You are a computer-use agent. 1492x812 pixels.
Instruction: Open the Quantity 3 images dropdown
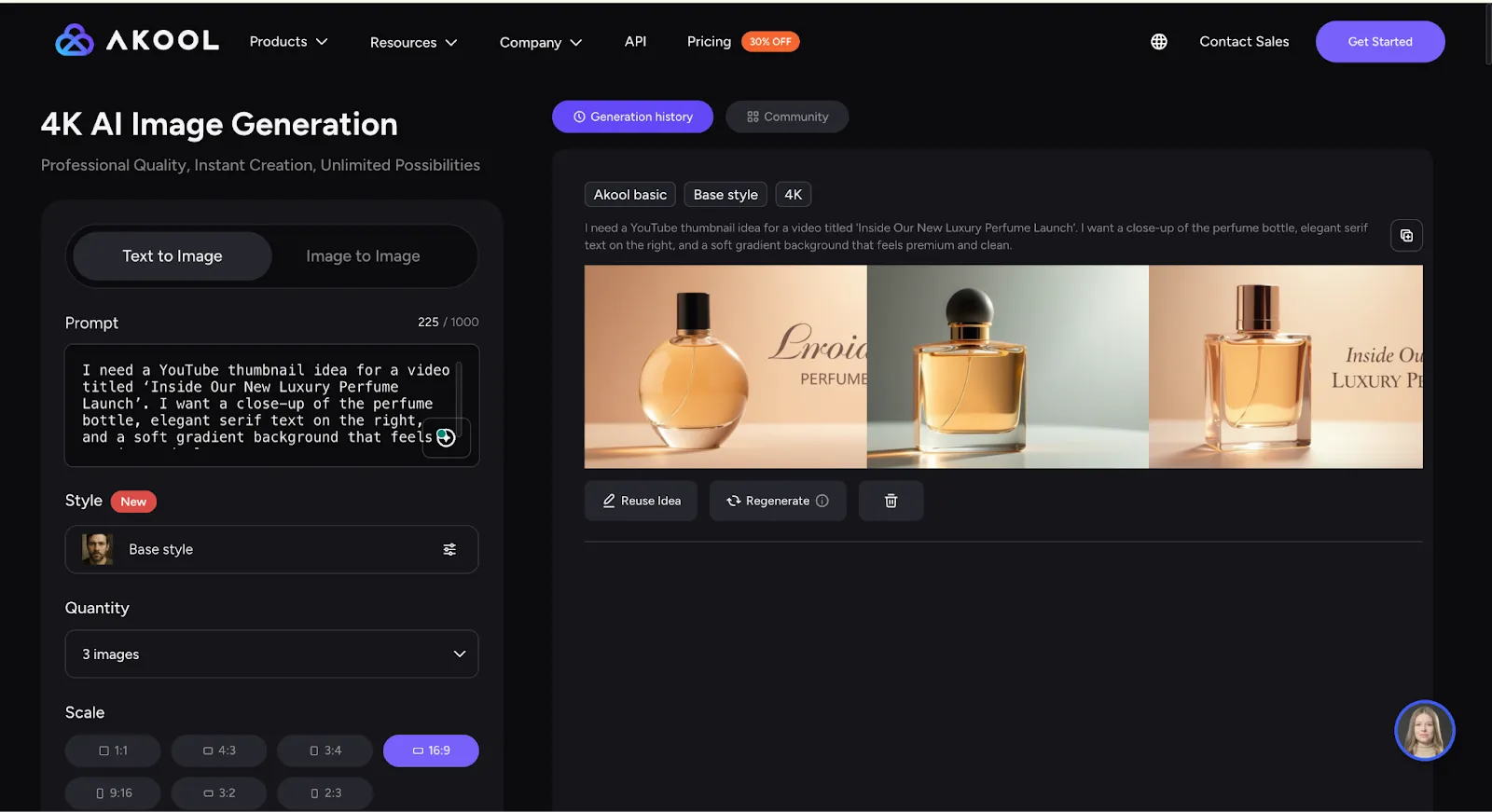pyautogui.click(x=271, y=654)
